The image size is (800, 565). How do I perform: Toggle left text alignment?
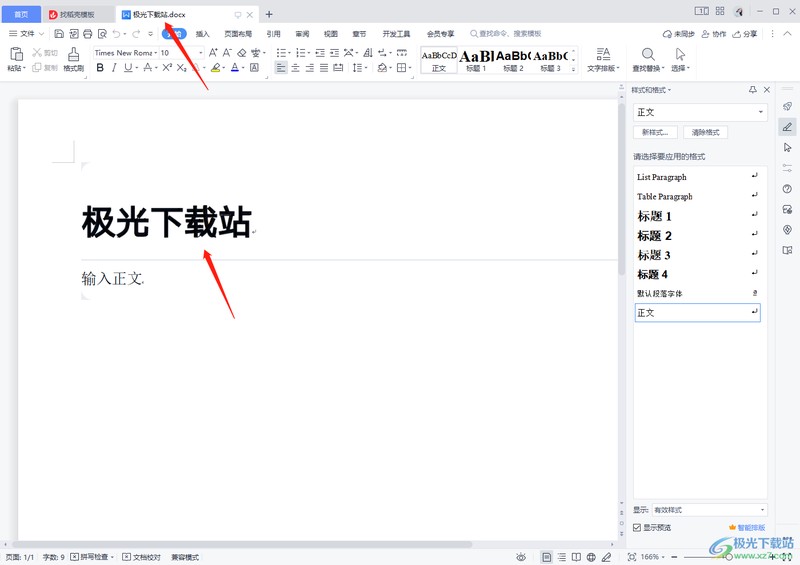tap(281, 67)
